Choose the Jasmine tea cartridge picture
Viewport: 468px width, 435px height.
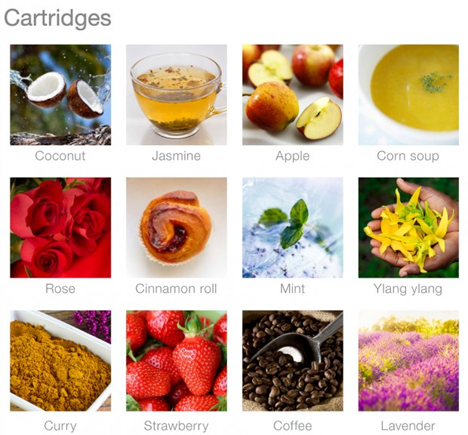tap(176, 95)
